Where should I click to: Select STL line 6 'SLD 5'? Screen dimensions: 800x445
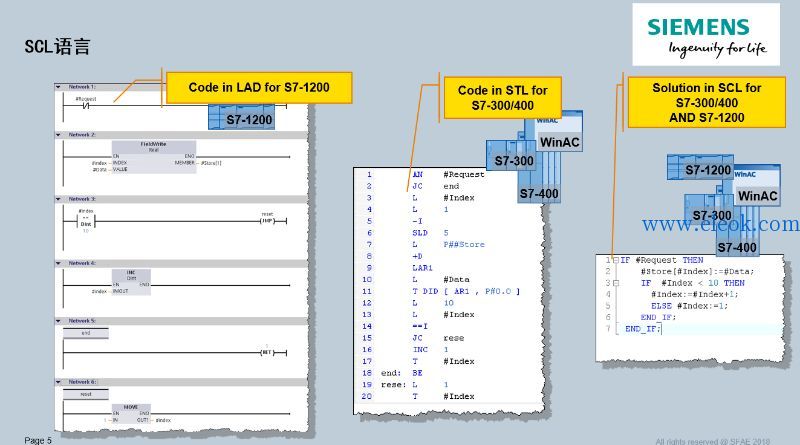(x=431, y=233)
